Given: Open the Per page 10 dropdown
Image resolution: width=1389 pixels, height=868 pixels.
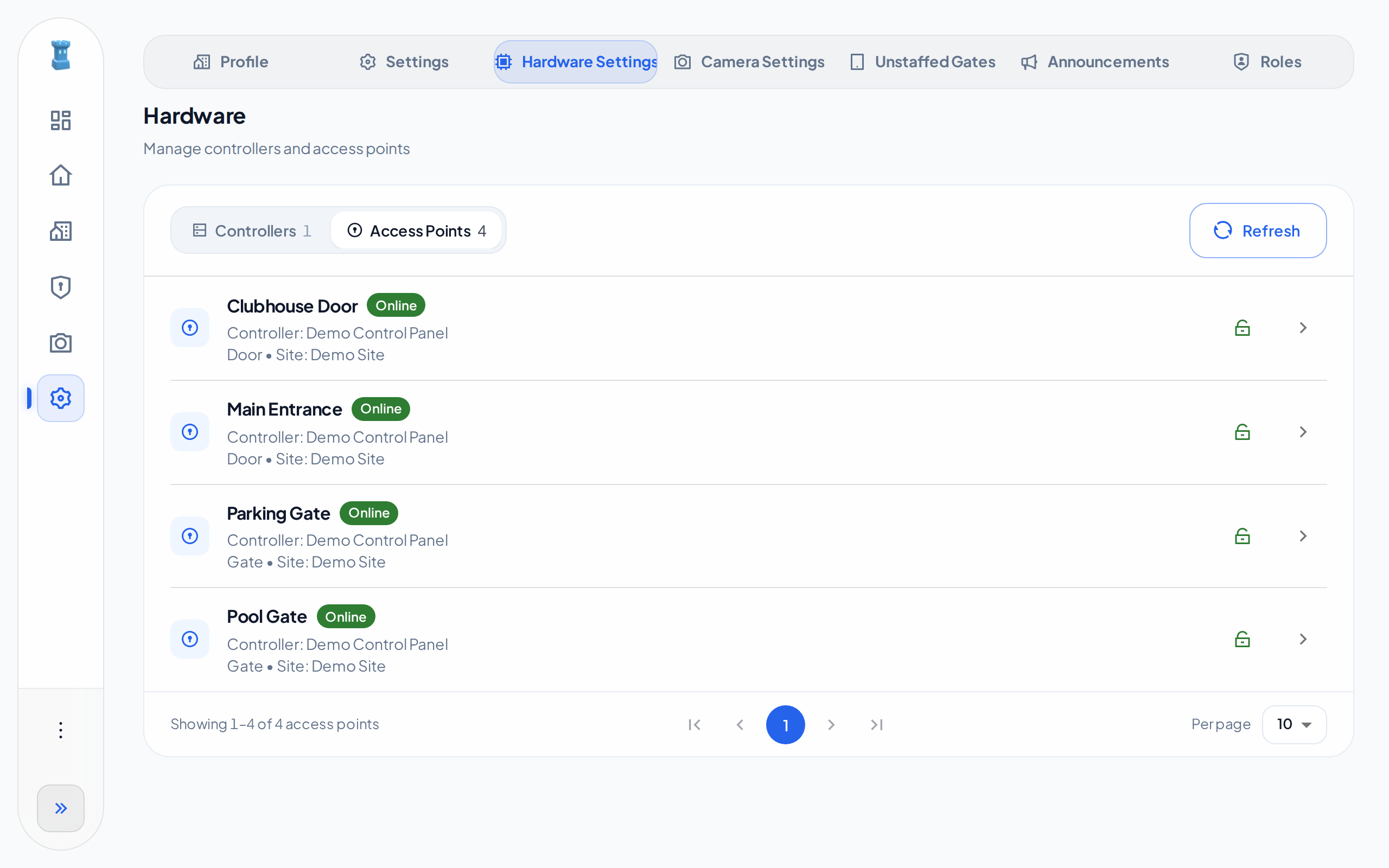Looking at the screenshot, I should tap(1294, 724).
